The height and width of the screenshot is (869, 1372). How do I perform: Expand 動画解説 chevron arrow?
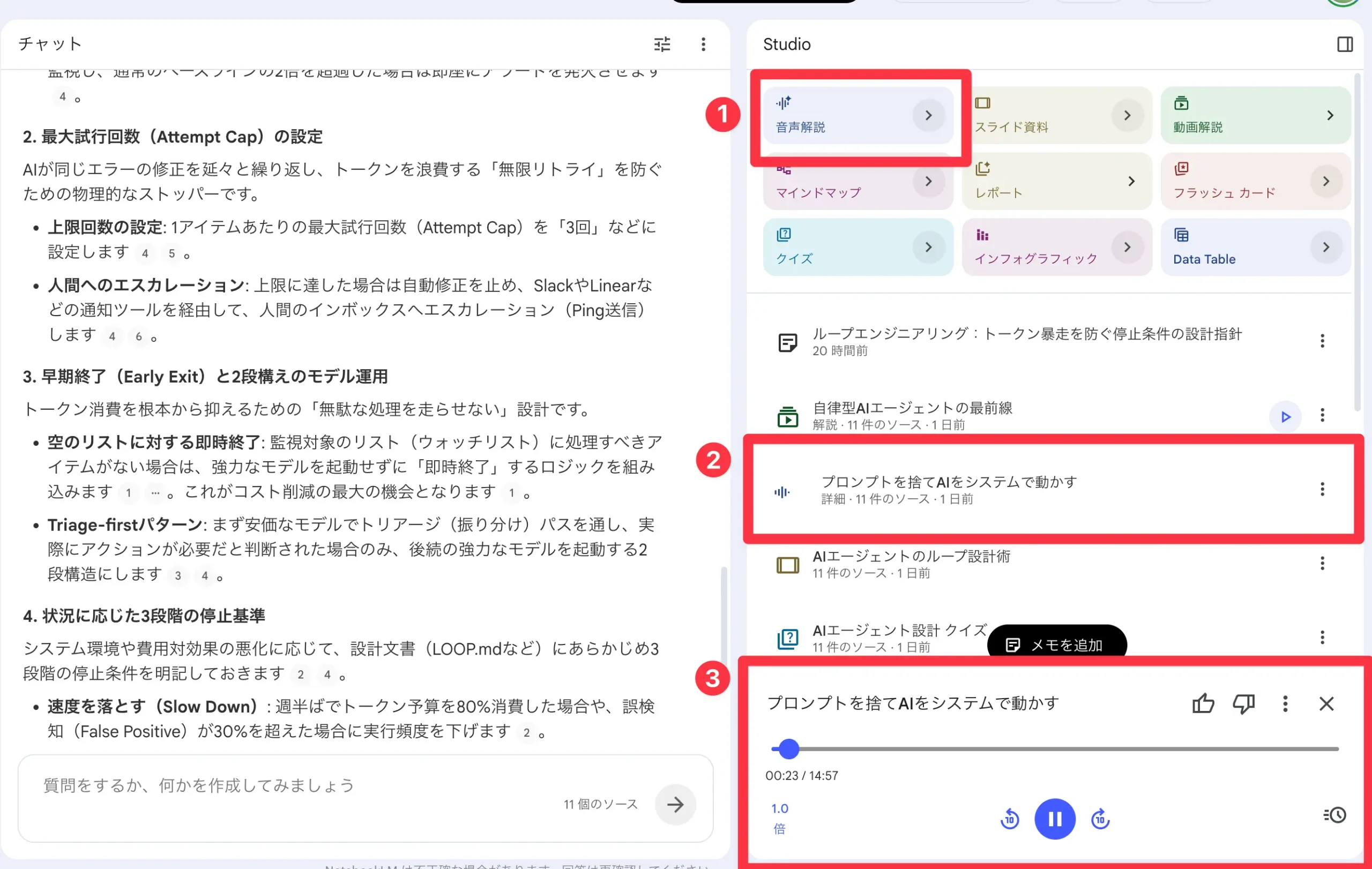1330,115
